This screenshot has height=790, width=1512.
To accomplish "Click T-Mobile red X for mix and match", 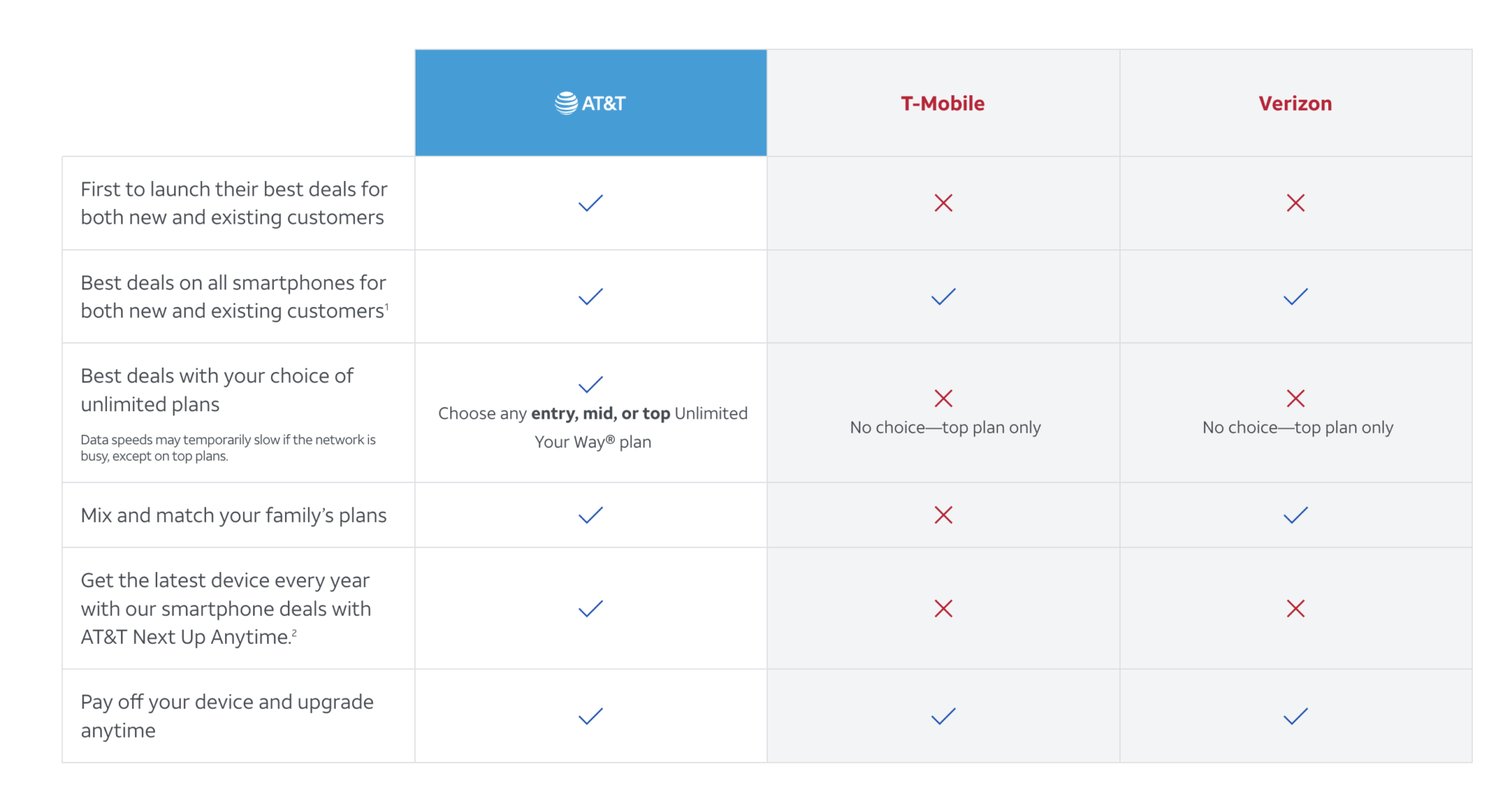I will pyautogui.click(x=943, y=515).
